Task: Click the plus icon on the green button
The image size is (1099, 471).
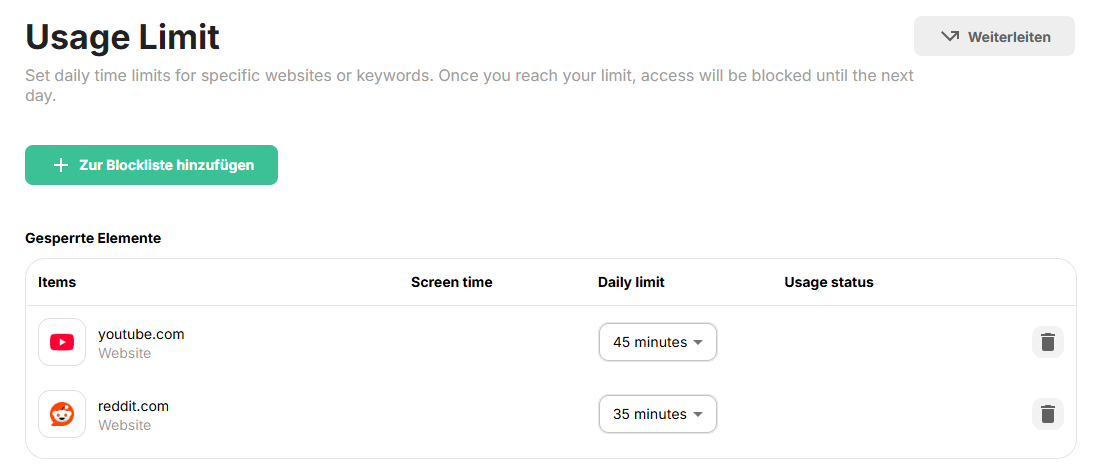Action: [61, 165]
